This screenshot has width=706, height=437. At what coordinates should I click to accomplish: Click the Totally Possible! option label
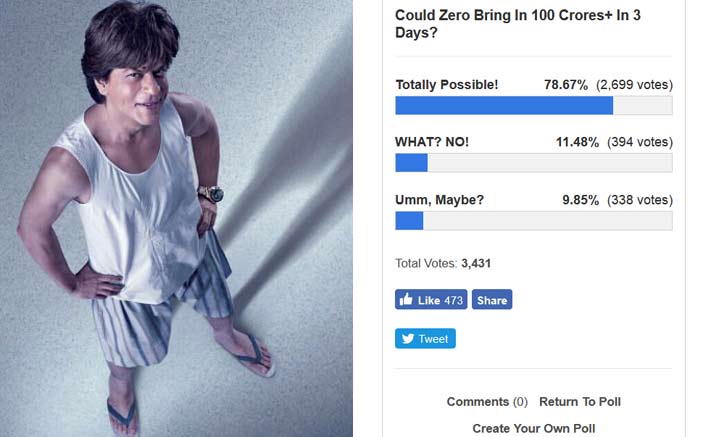pos(447,85)
